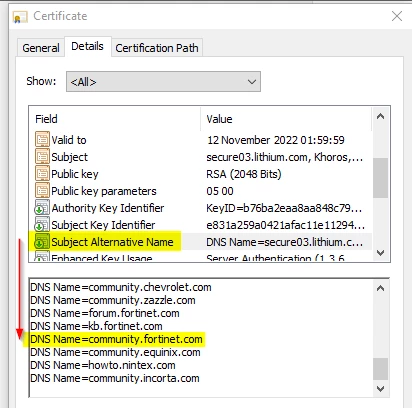Open the Details tab
The width and height of the screenshot is (412, 408).
(x=88, y=46)
